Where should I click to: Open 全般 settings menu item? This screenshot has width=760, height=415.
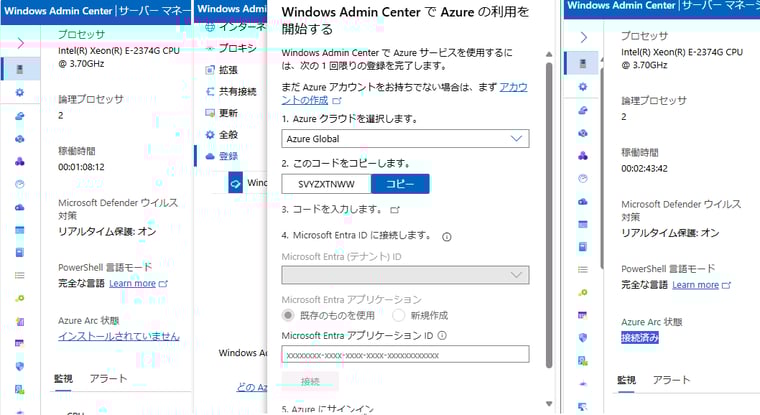click(x=222, y=135)
